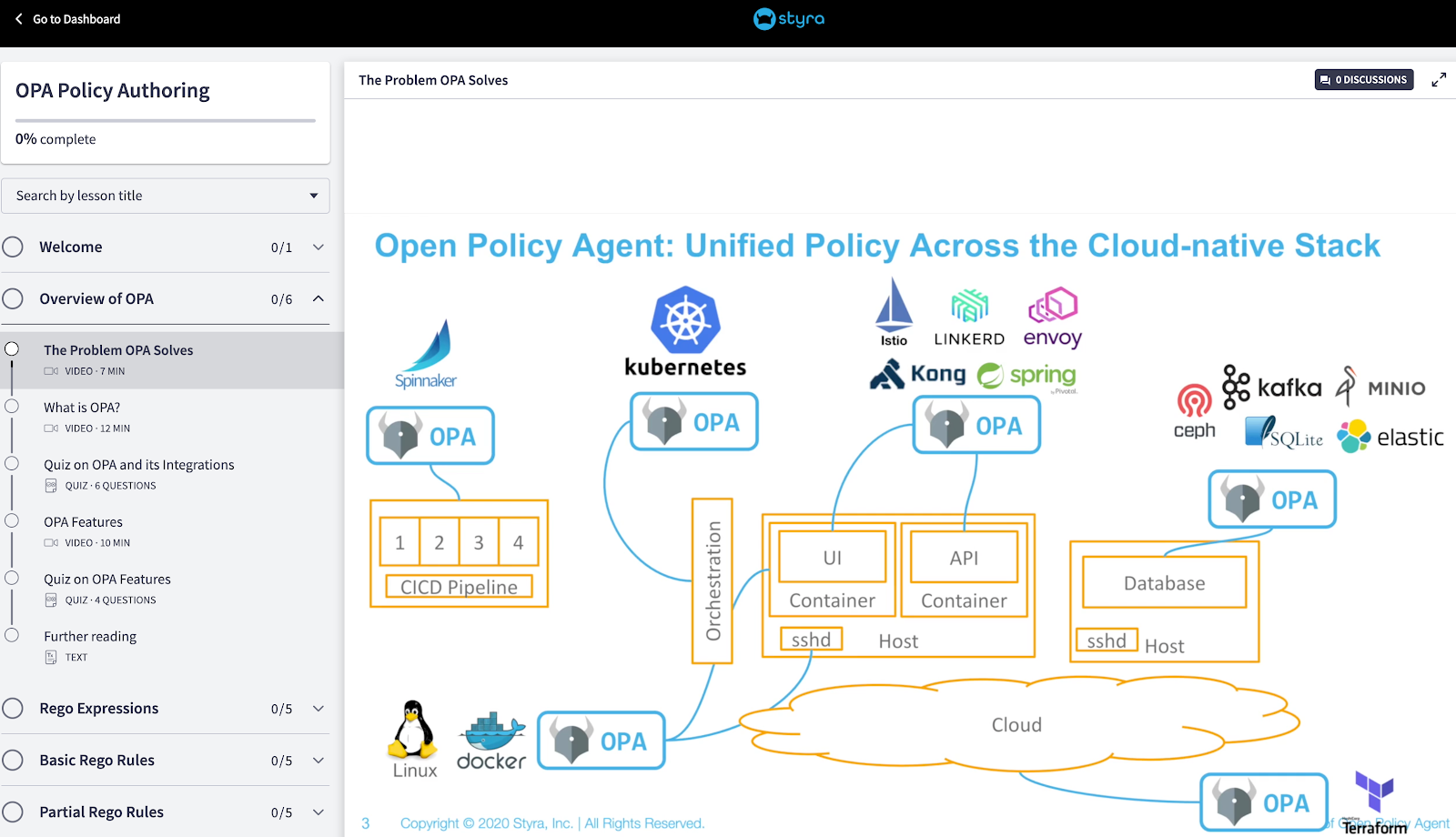Image resolution: width=1456 pixels, height=837 pixels.
Task: Click the Linux penguin logo
Action: coord(413,730)
